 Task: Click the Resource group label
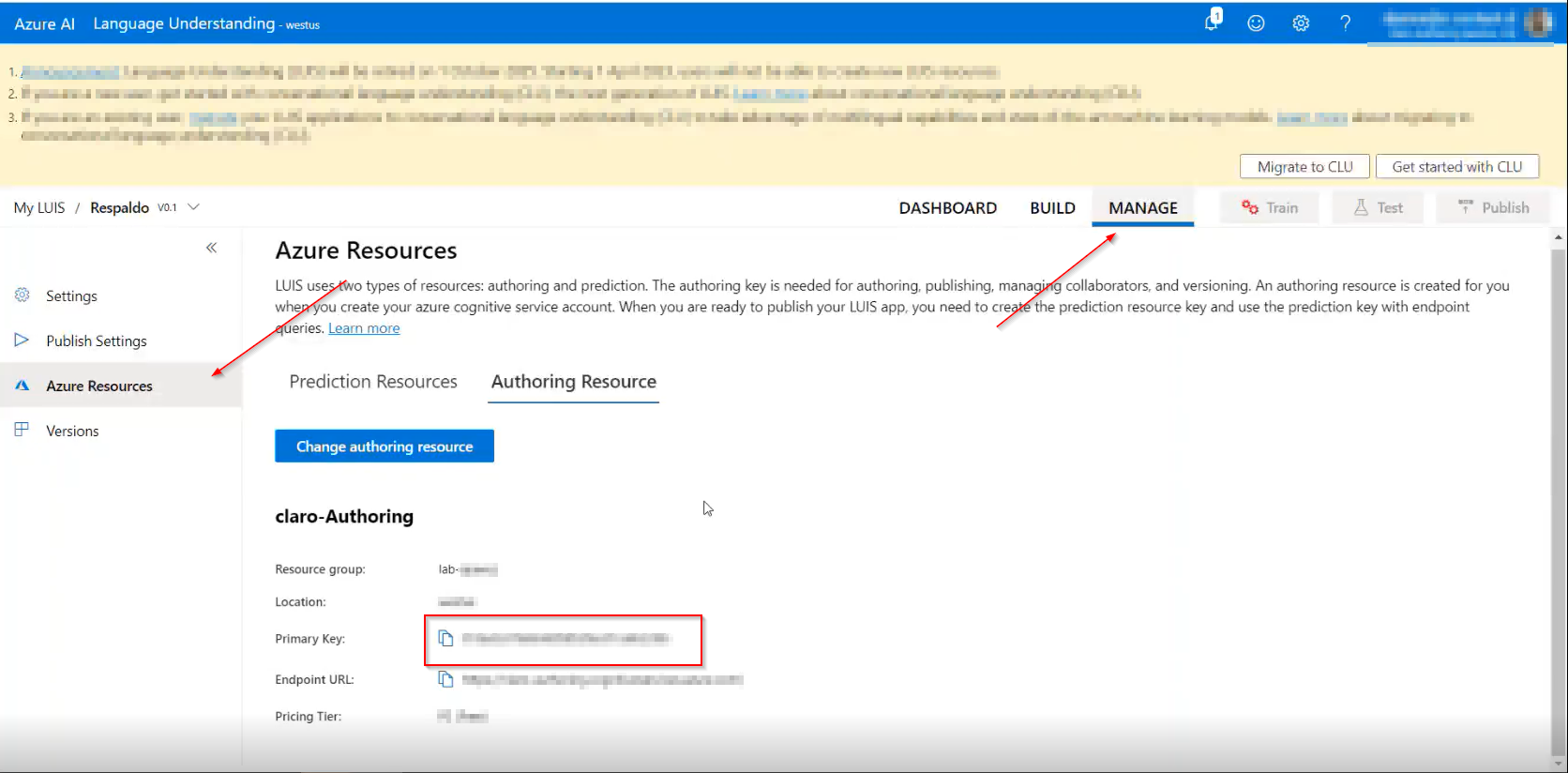point(320,568)
